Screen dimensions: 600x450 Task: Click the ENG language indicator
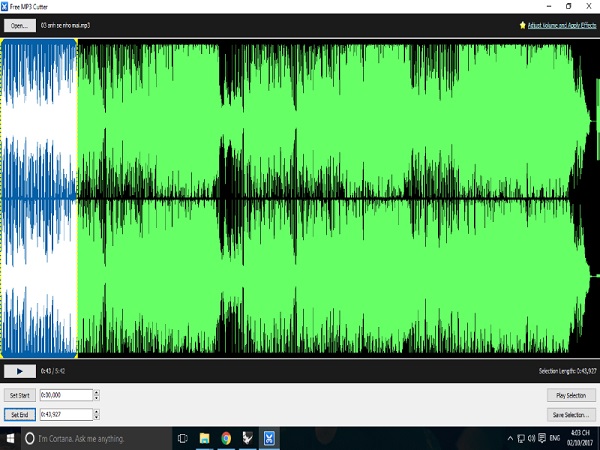[555, 438]
